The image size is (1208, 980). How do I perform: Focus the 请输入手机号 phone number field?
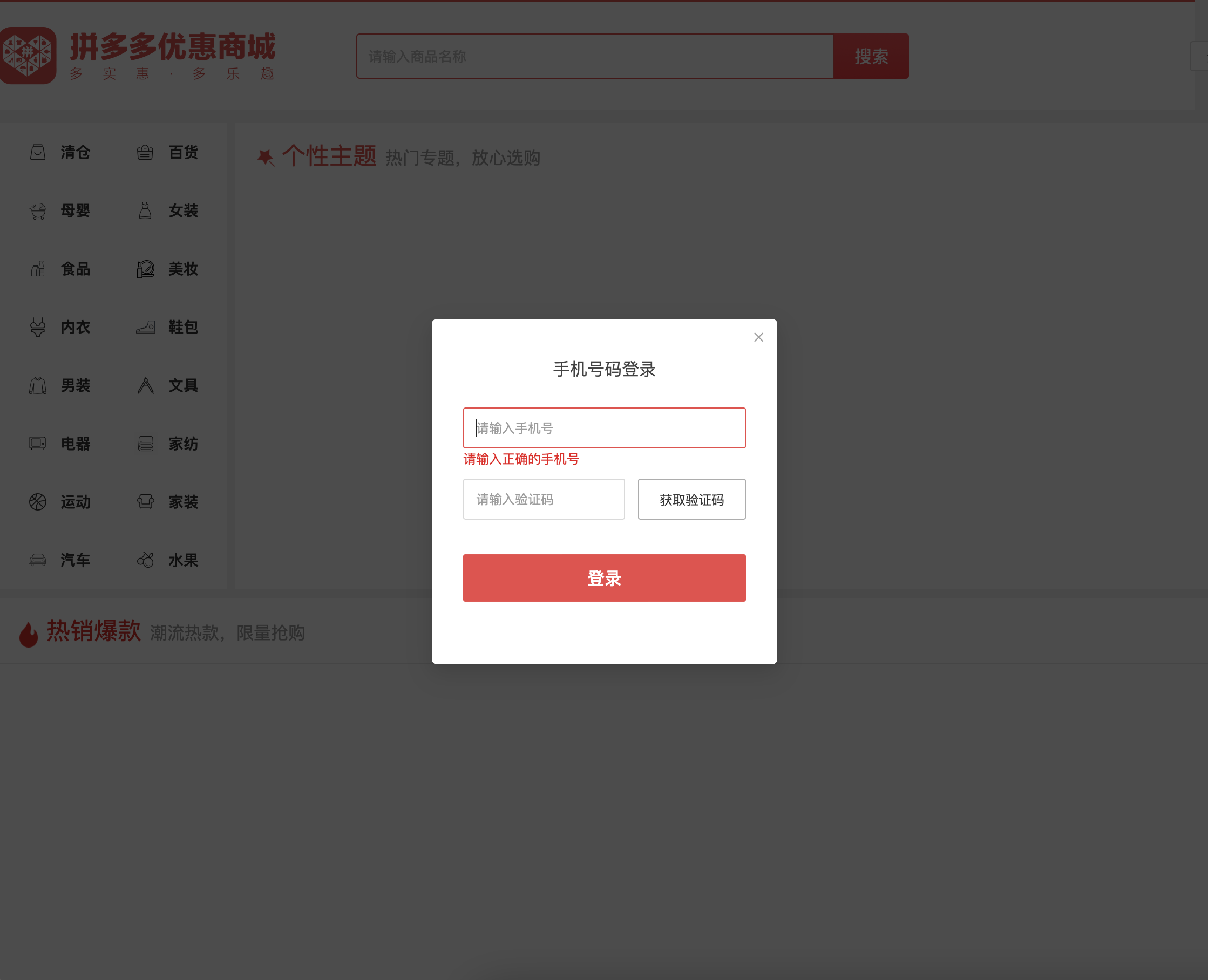click(x=604, y=428)
